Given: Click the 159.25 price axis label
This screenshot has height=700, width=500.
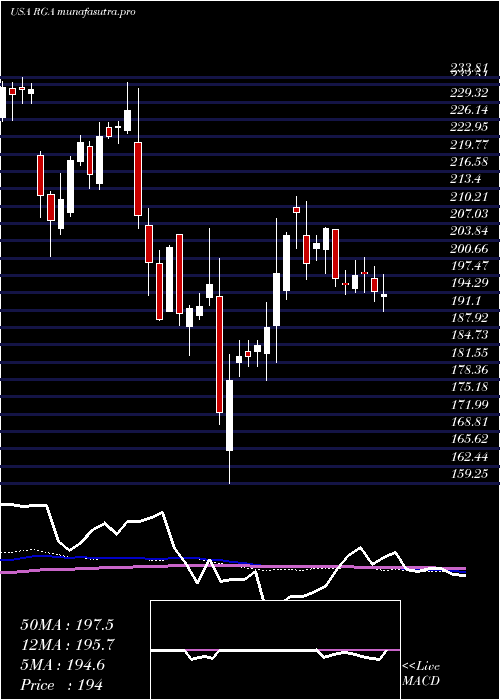Looking at the screenshot, I should pos(469,474).
